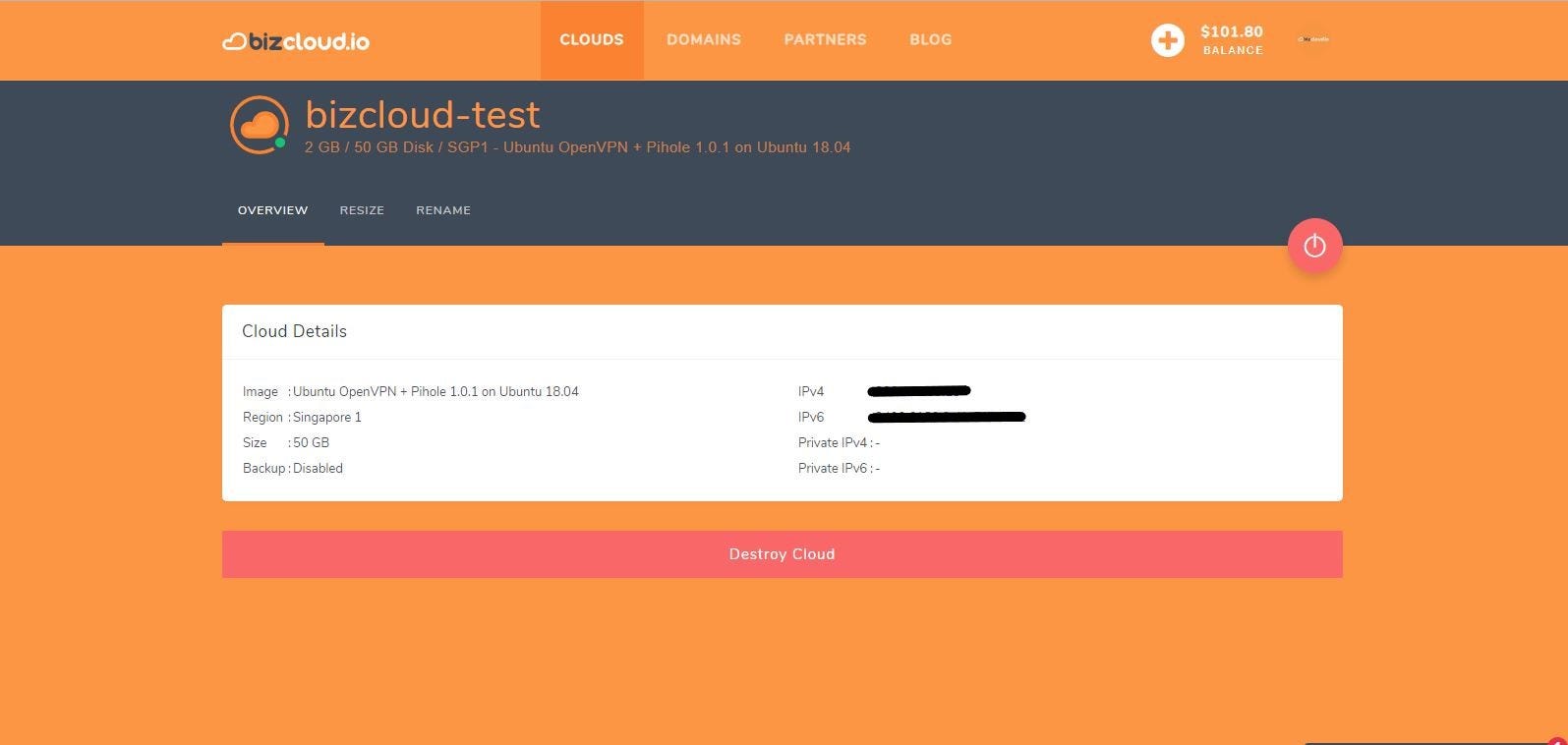Open the Clouds navigation tab
The image size is (1568, 745).
pos(592,40)
